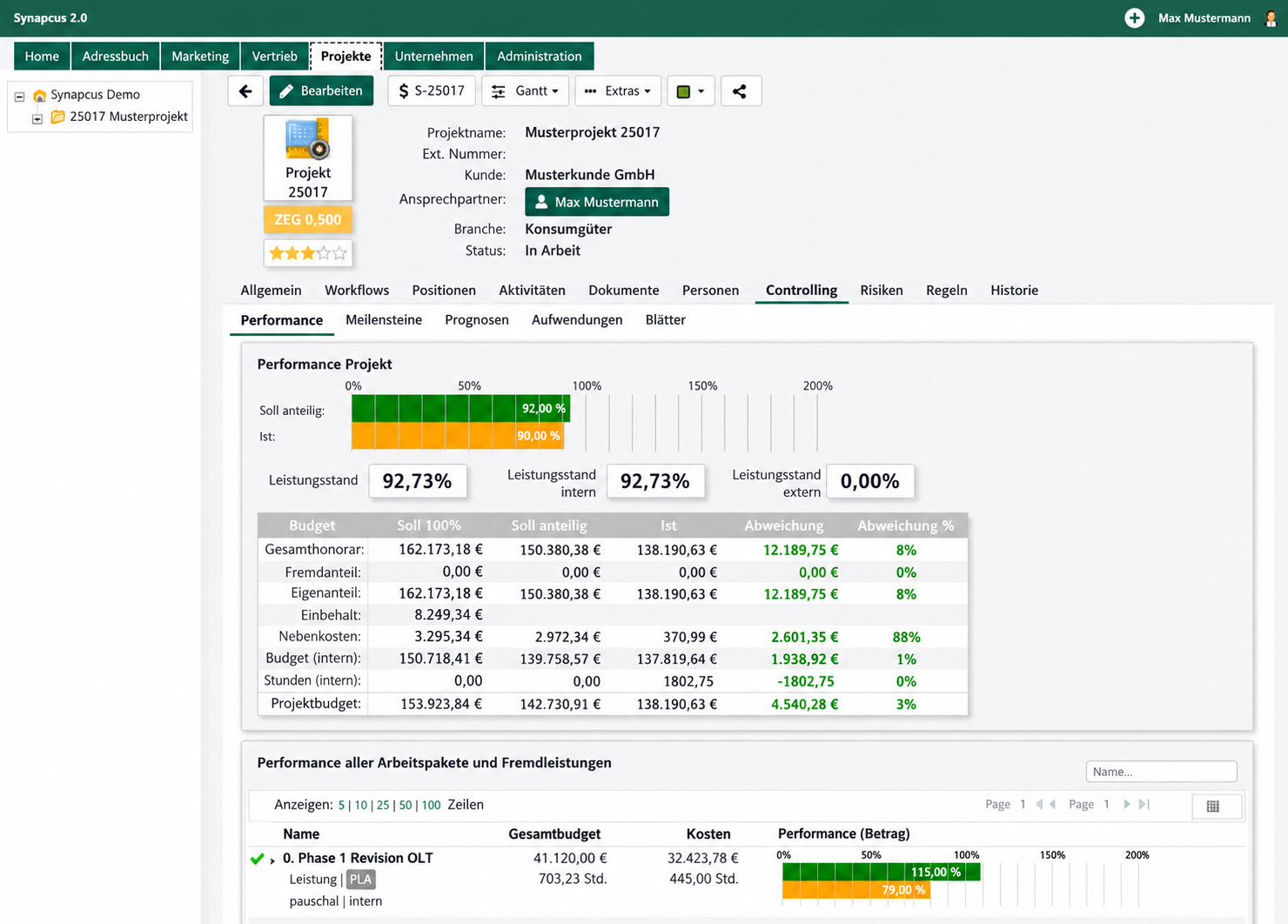1288x924 pixels.
Task: Click the ZEG 0,500 badge
Action: tap(308, 219)
